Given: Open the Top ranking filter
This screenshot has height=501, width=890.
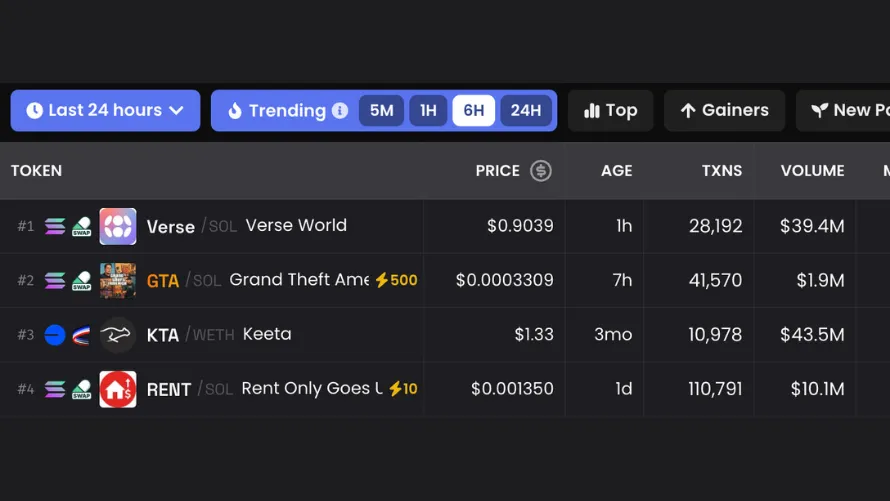Looking at the screenshot, I should (611, 110).
